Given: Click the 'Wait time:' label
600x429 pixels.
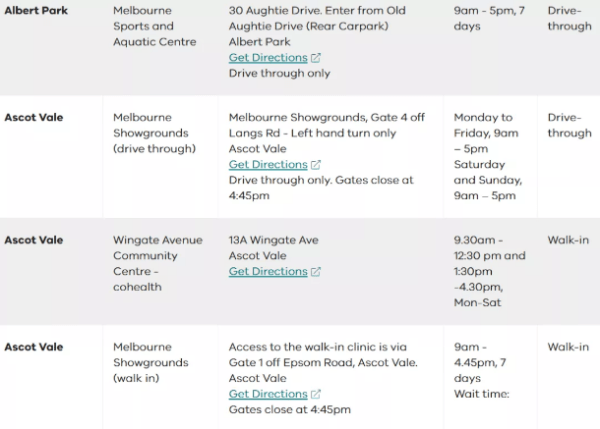Looking at the screenshot, I should pos(481,394).
